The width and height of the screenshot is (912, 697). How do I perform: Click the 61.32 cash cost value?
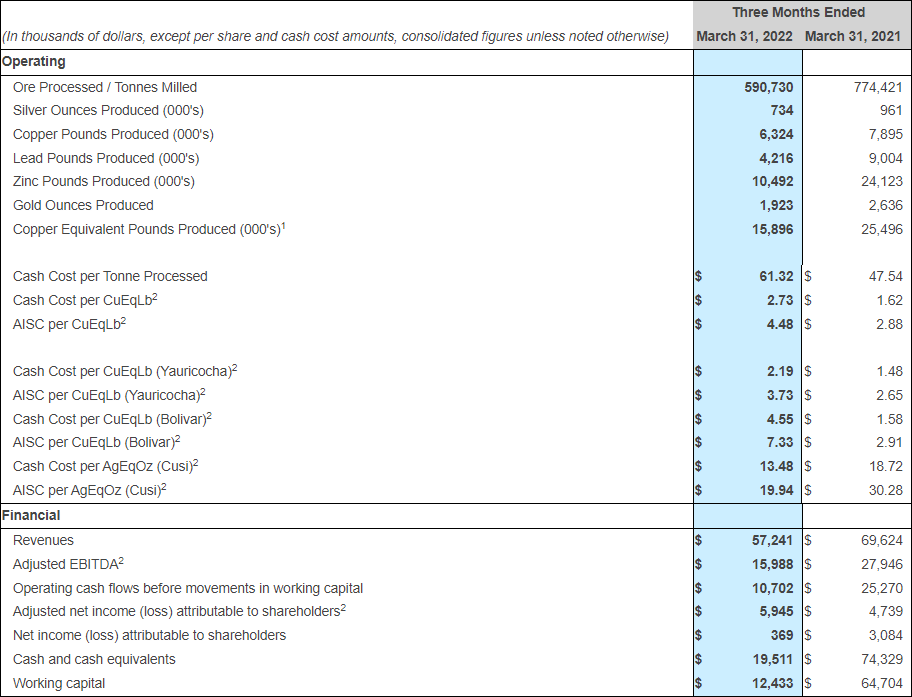point(776,276)
